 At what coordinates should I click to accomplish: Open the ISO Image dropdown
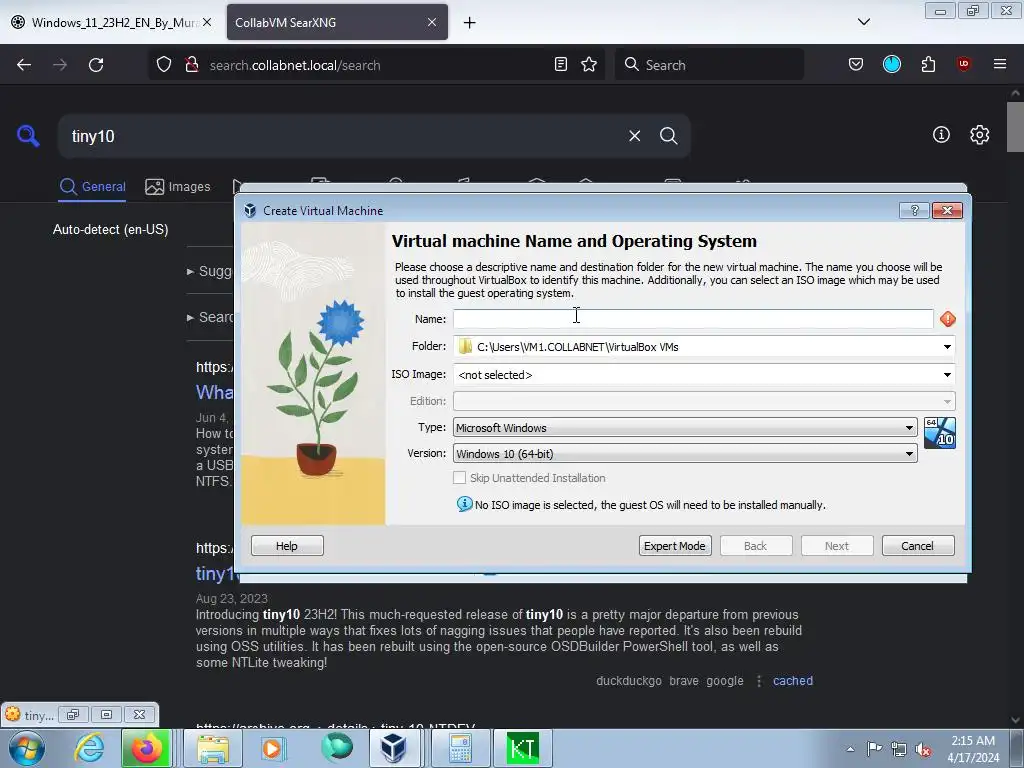[947, 375]
